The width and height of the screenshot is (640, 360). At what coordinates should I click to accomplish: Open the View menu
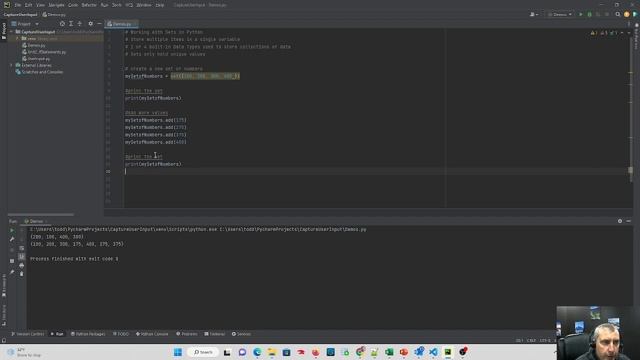[40, 5]
